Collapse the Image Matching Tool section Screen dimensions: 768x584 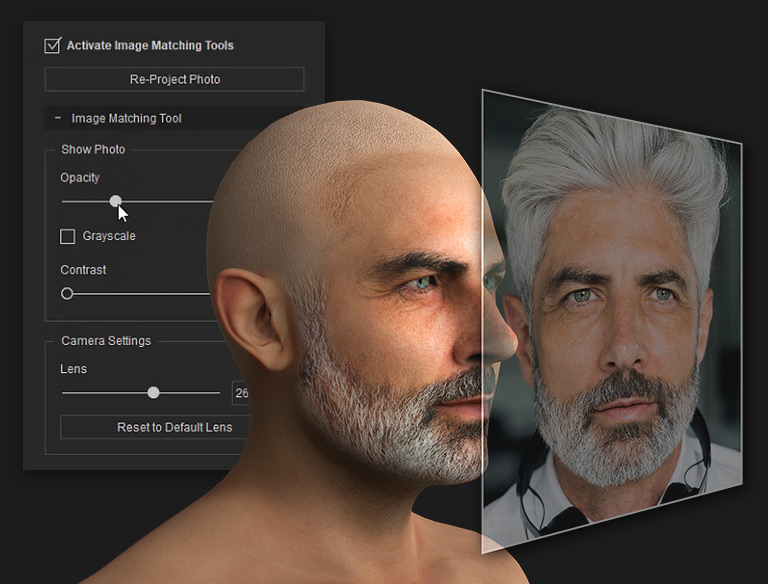click(58, 118)
